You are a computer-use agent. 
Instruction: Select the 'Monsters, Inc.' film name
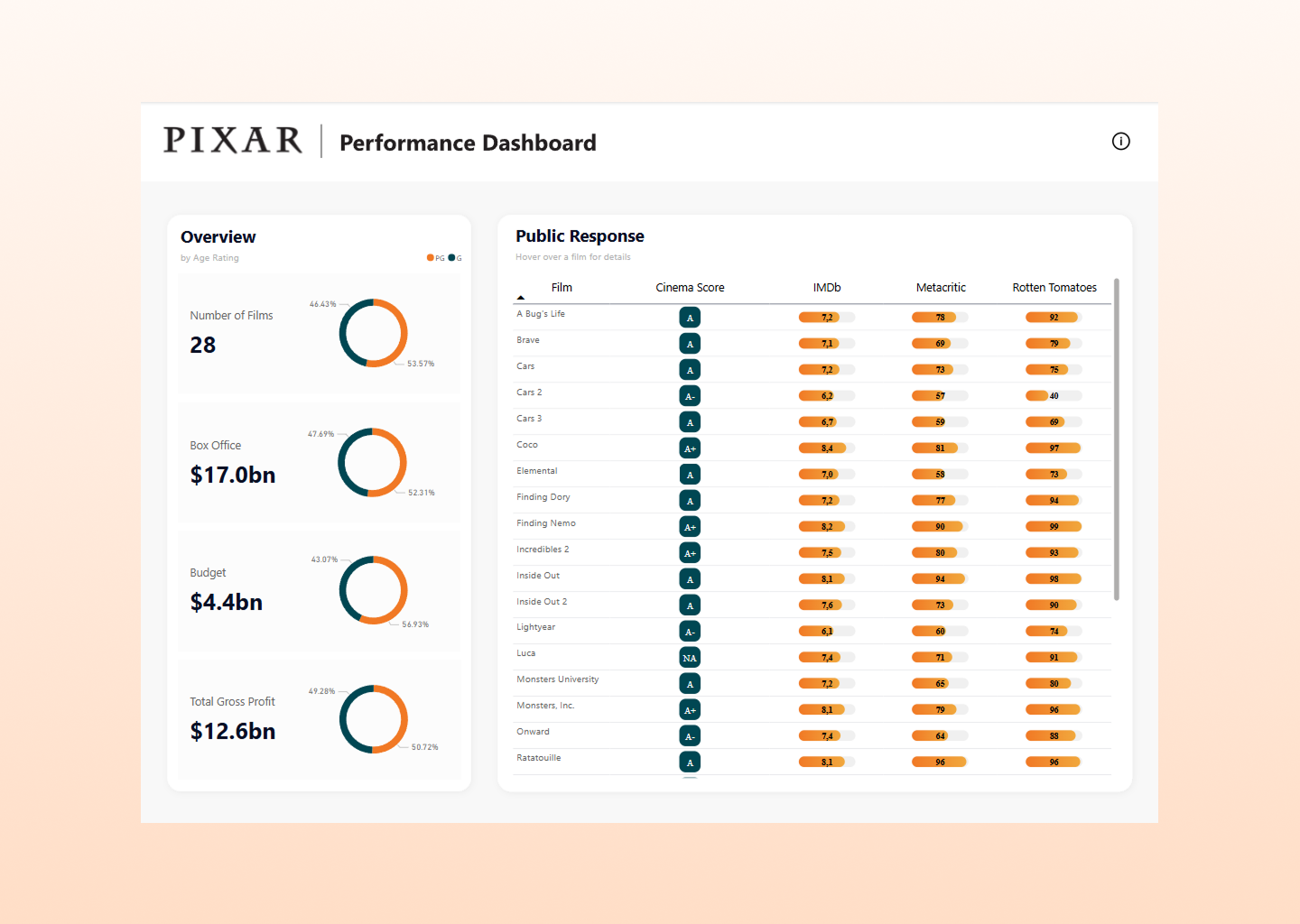[x=545, y=706]
